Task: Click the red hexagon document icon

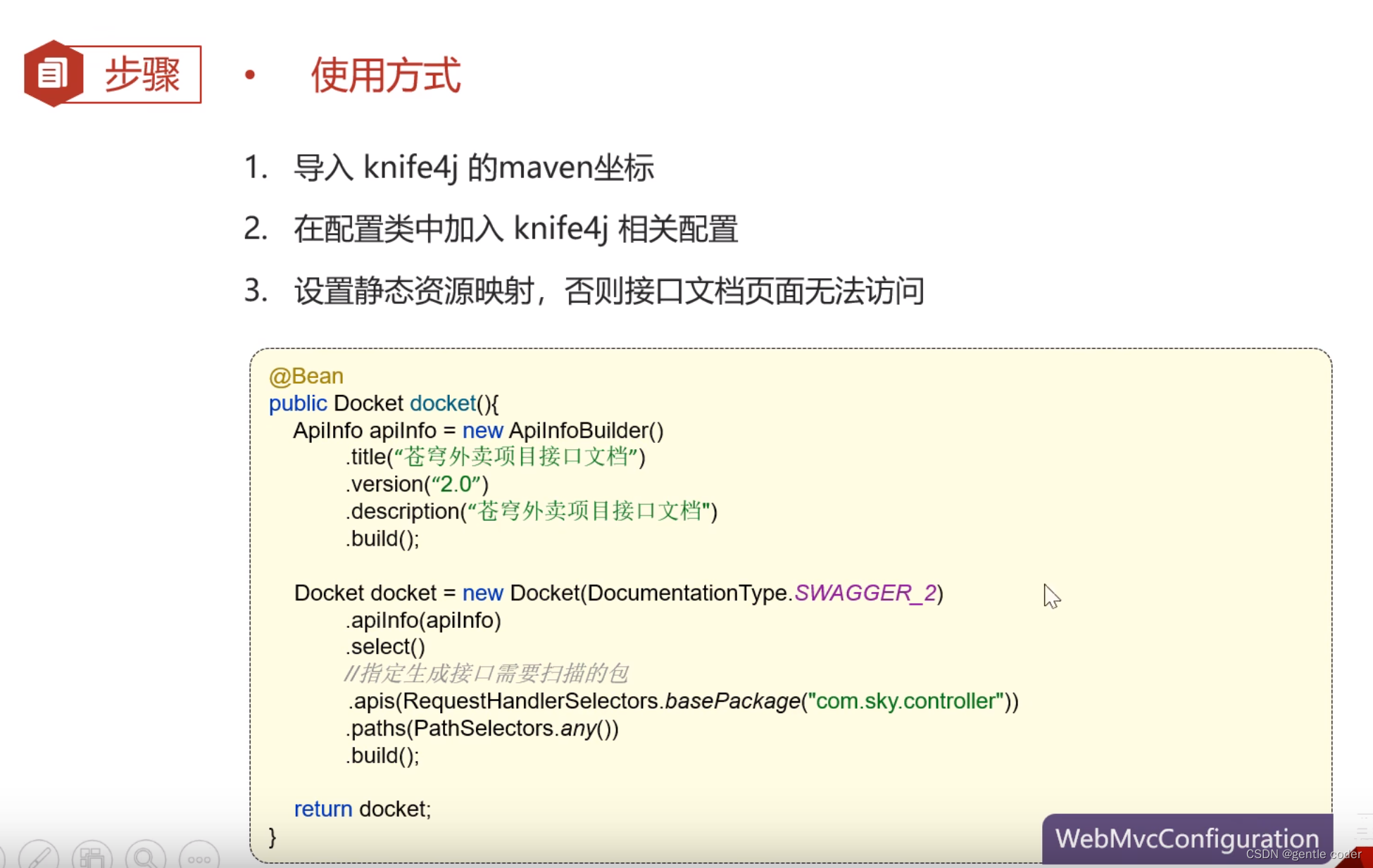Action: (52, 73)
